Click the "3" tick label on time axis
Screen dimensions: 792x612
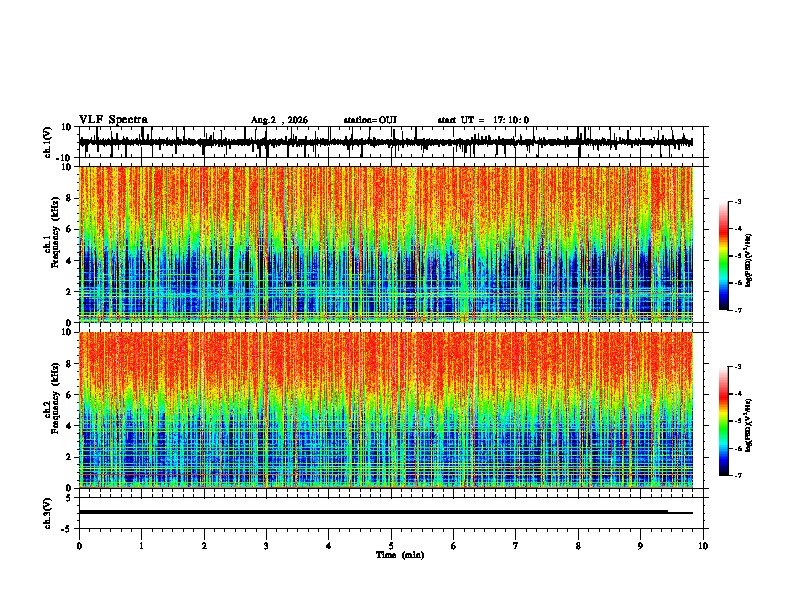[x=266, y=546]
